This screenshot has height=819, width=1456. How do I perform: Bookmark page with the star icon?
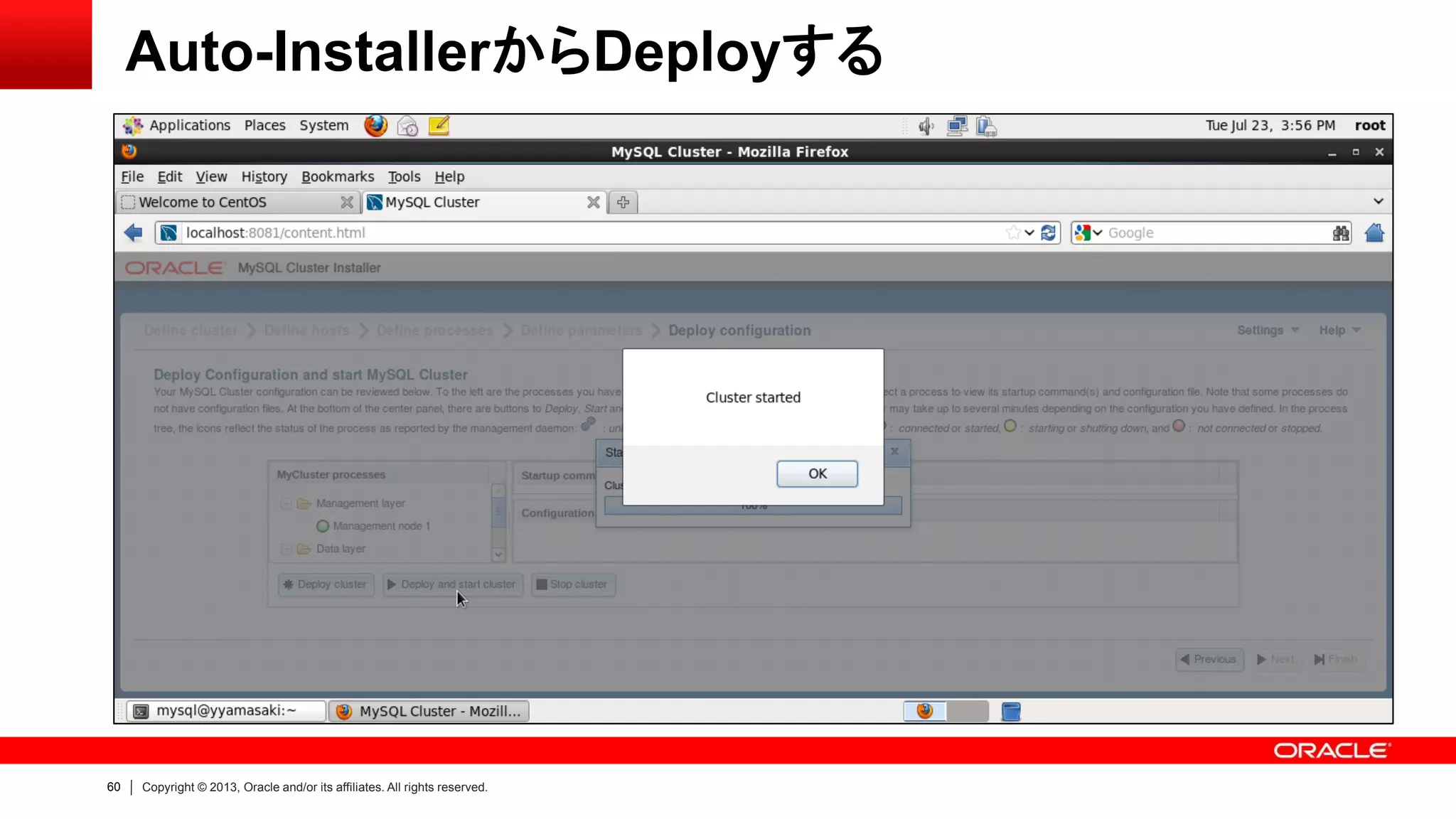pos(1013,232)
